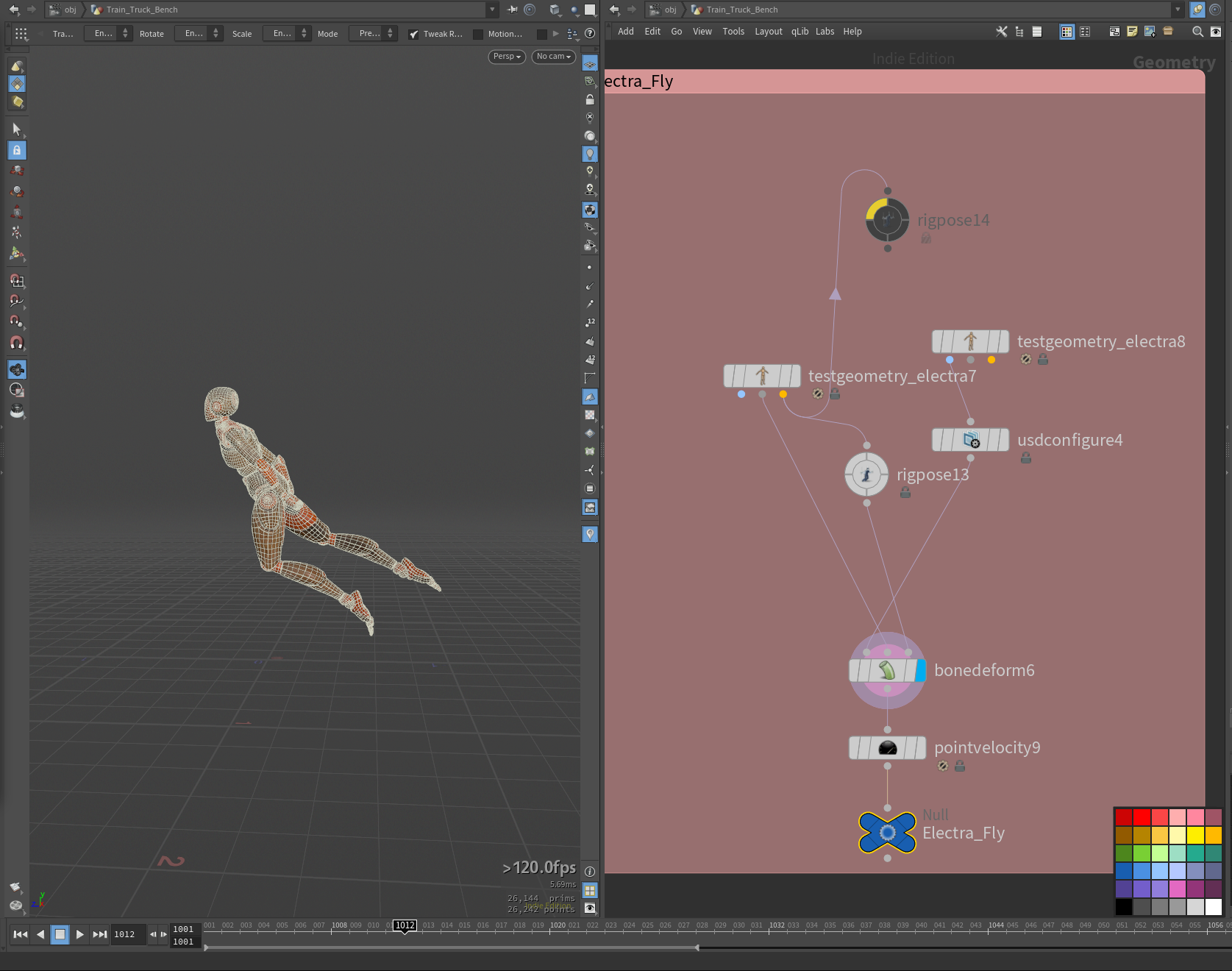The width and height of the screenshot is (1232, 971).
Task: Click the play forward button
Action: pos(80,934)
